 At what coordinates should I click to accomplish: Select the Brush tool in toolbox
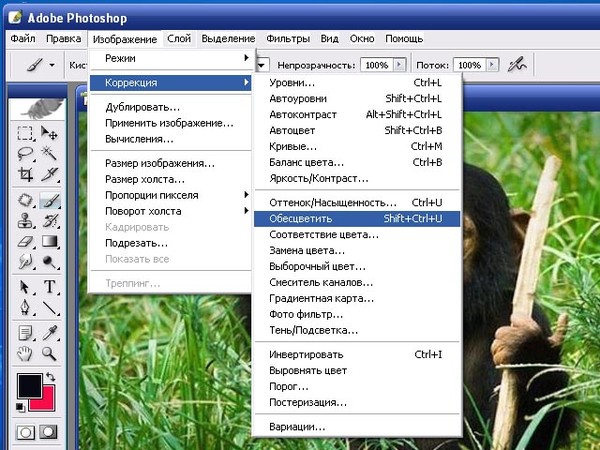pos(50,200)
